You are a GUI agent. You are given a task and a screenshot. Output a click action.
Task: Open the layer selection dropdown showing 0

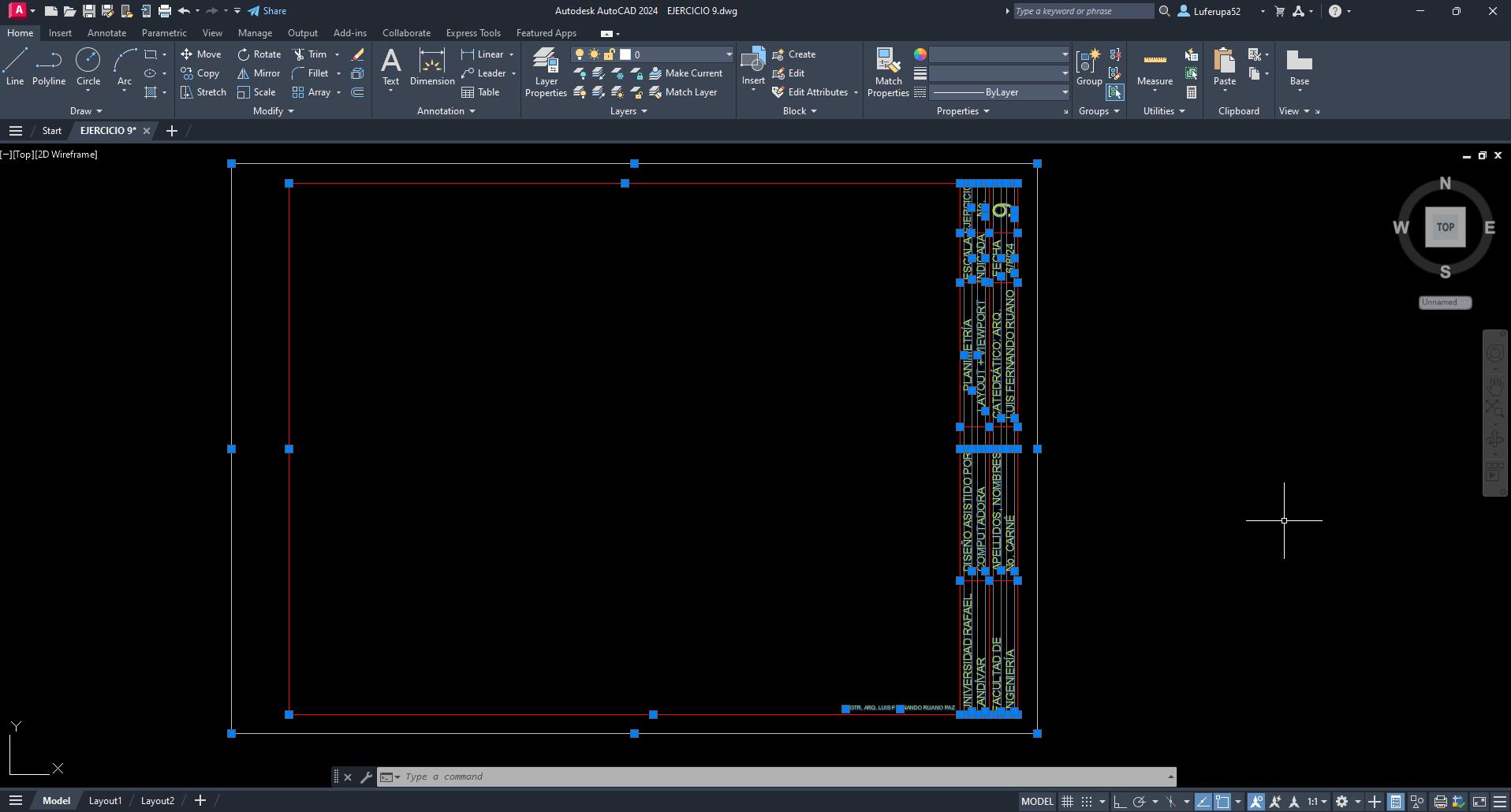pyautogui.click(x=653, y=54)
